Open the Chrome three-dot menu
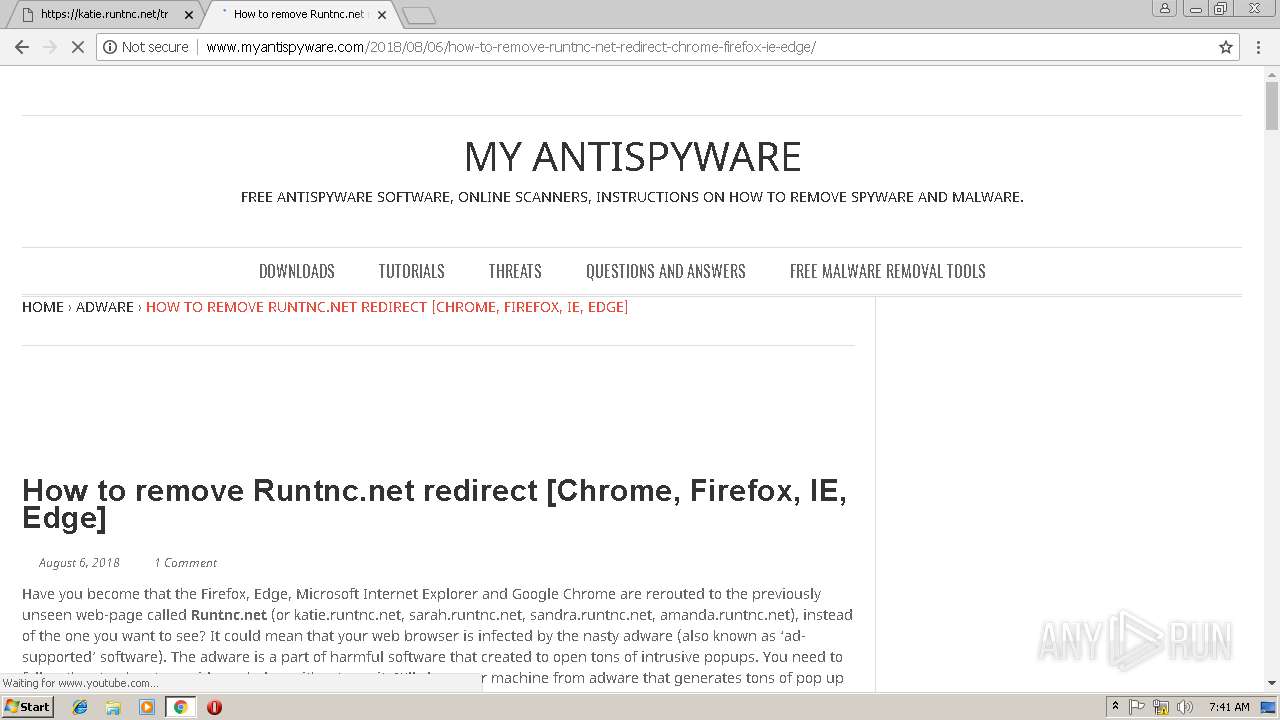 point(1259,47)
